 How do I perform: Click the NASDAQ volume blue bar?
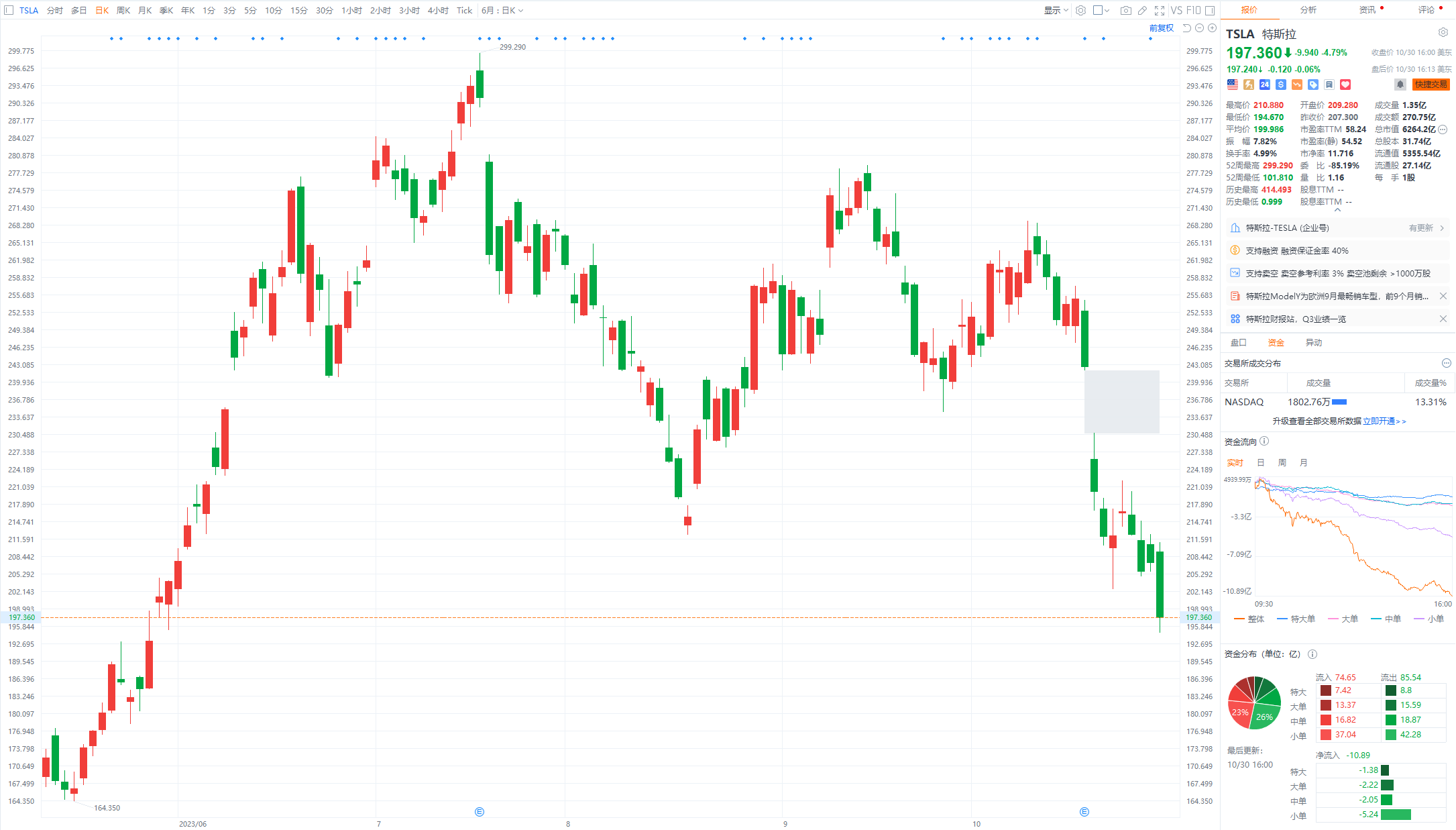[1339, 402]
